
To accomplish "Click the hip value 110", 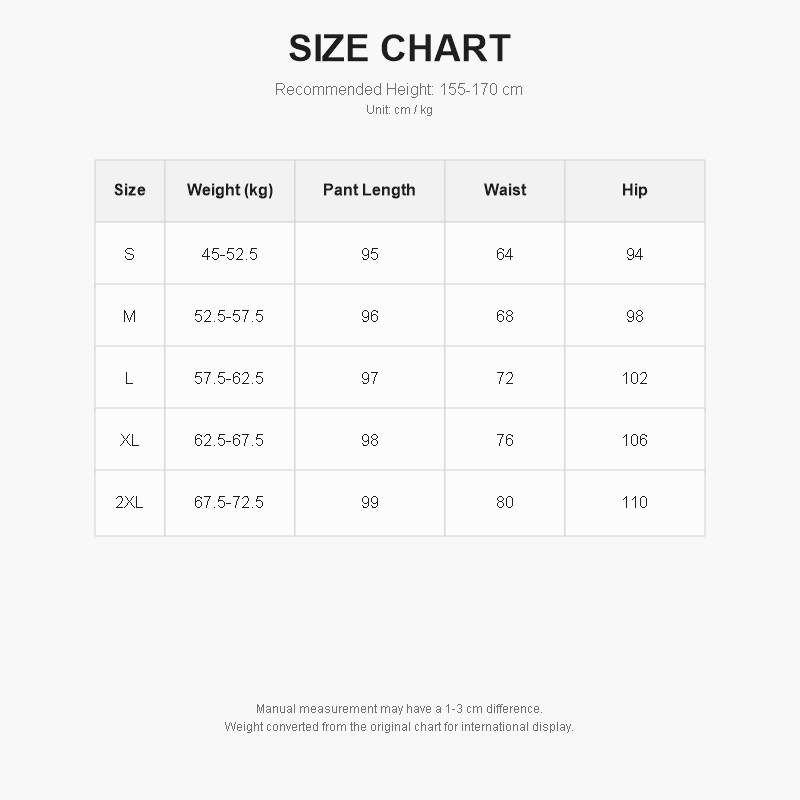I will pyautogui.click(x=635, y=502).
